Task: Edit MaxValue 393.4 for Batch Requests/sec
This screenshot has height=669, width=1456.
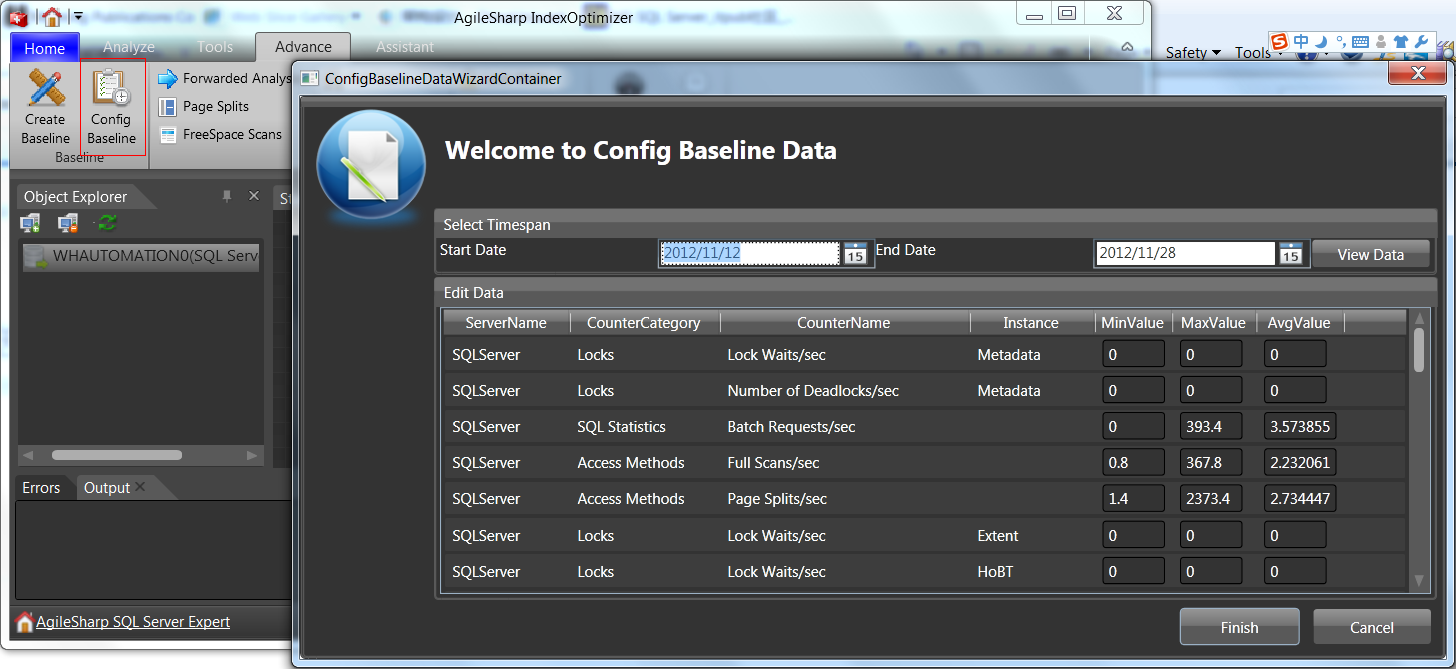Action: 1210,427
